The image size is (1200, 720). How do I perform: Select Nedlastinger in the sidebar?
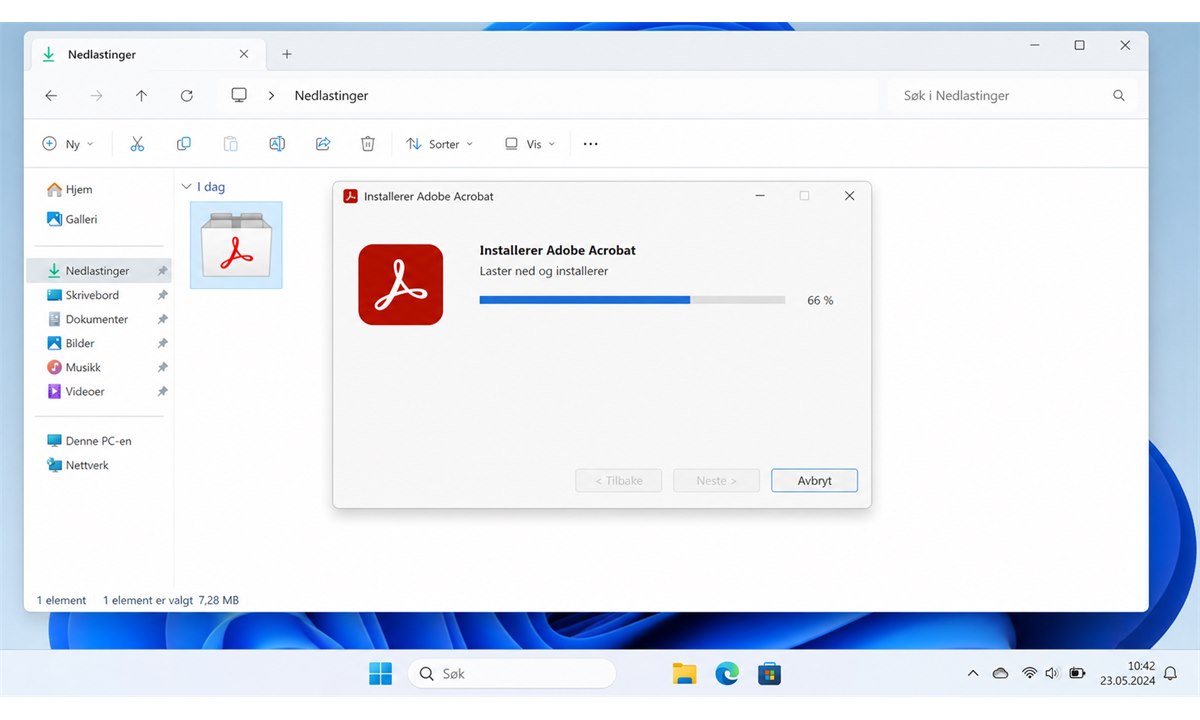click(97, 271)
